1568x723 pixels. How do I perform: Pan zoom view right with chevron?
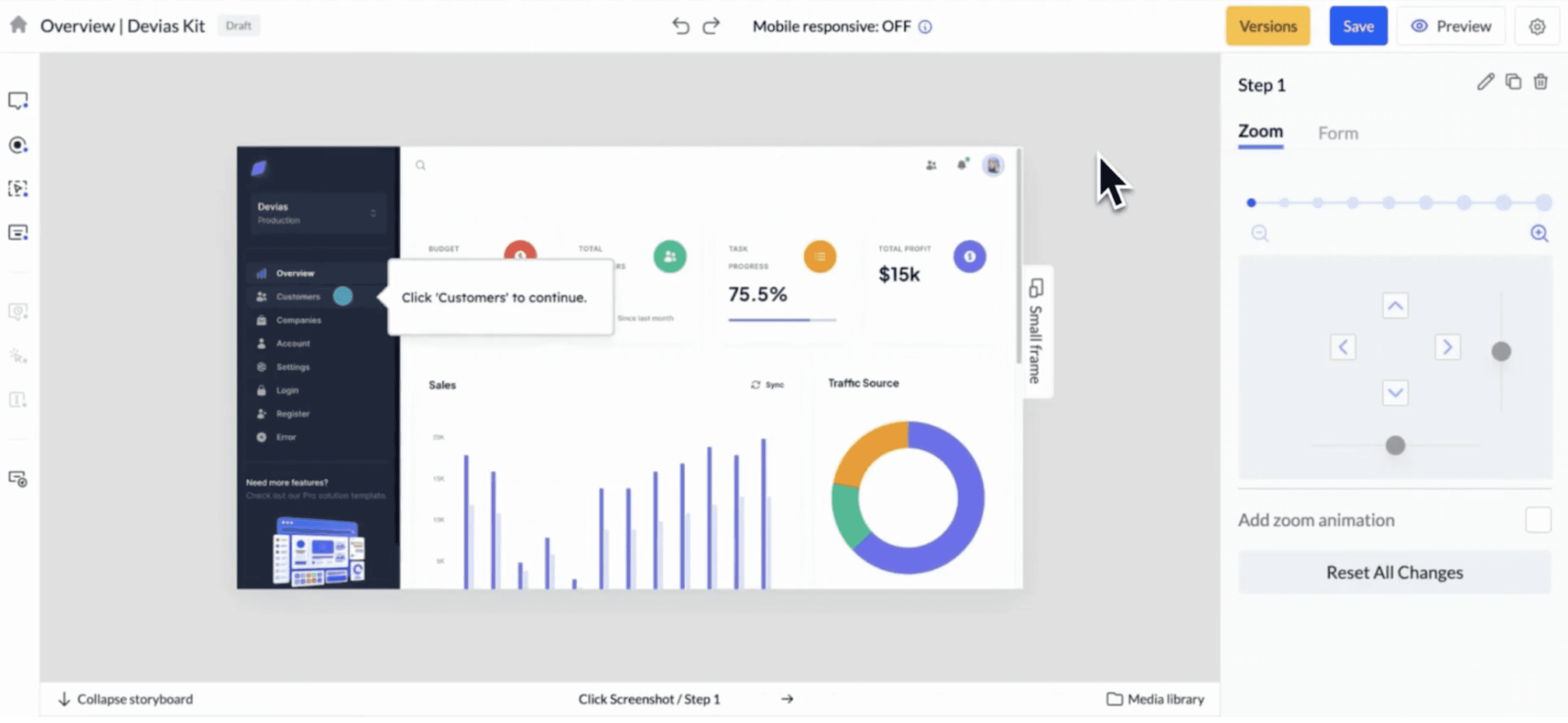1447,347
